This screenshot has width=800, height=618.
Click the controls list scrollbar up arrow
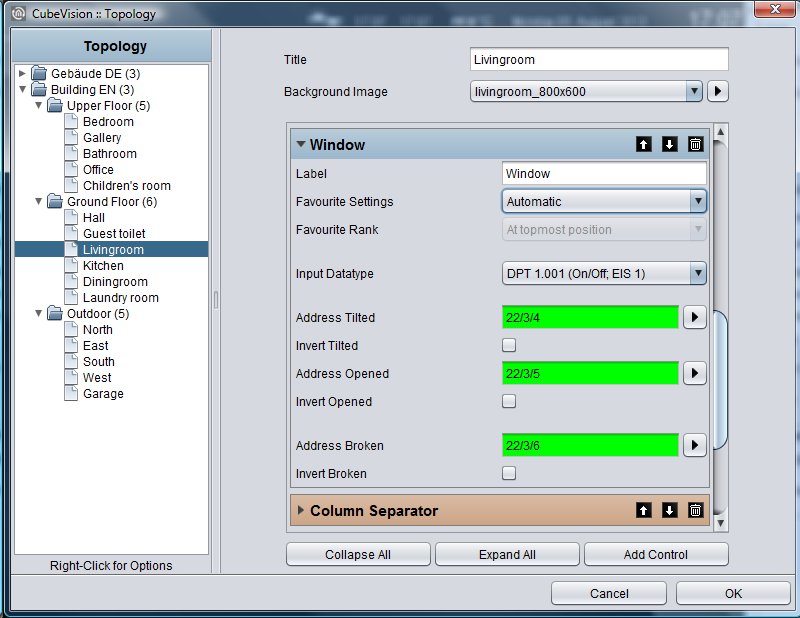720,132
